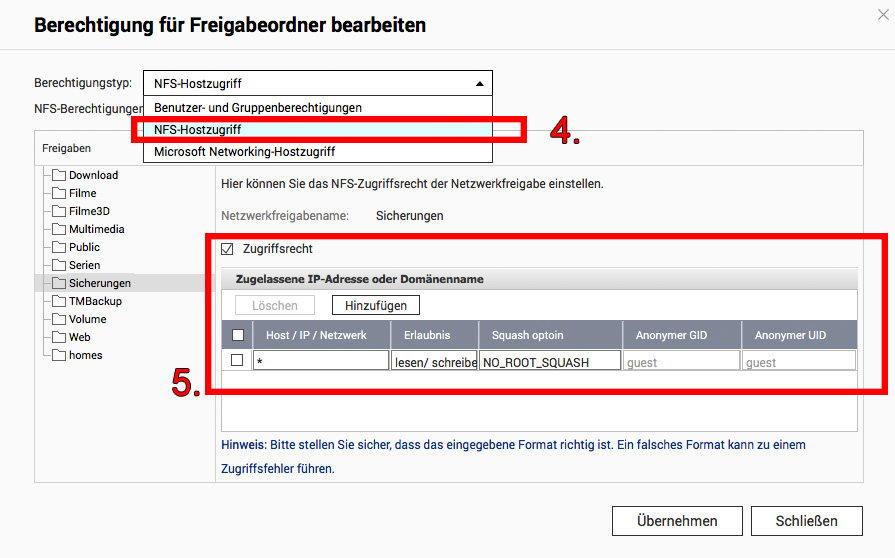The width and height of the screenshot is (895, 558).
Task: Open the NO_ROOT_SQUASH squash option dropdown
Action: coord(550,362)
